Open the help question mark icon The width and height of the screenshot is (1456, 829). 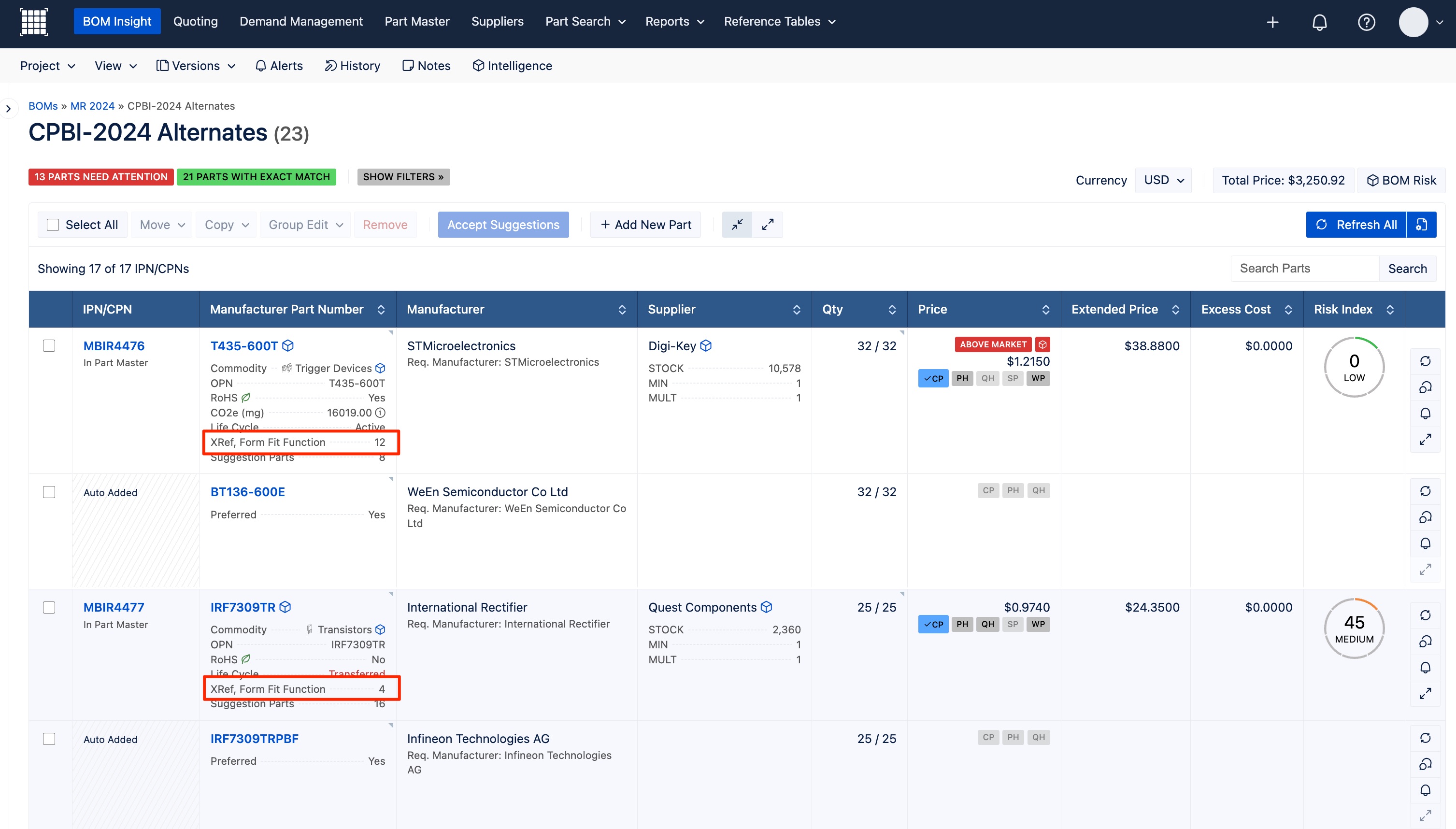point(1366,22)
